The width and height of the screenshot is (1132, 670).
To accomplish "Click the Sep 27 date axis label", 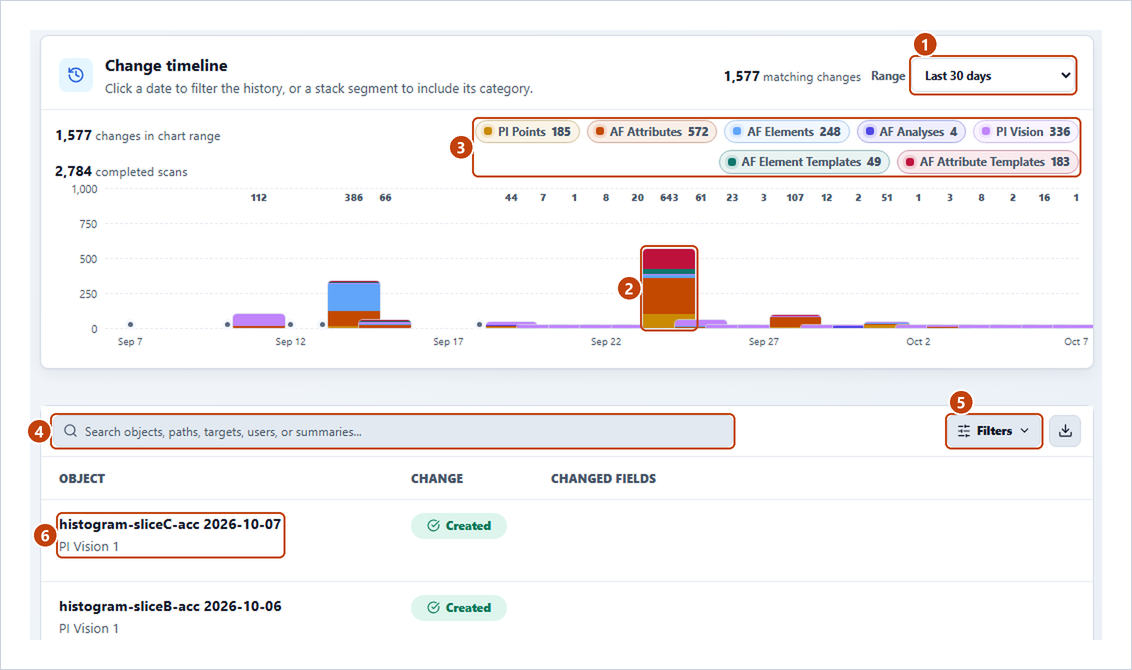I will 764,341.
